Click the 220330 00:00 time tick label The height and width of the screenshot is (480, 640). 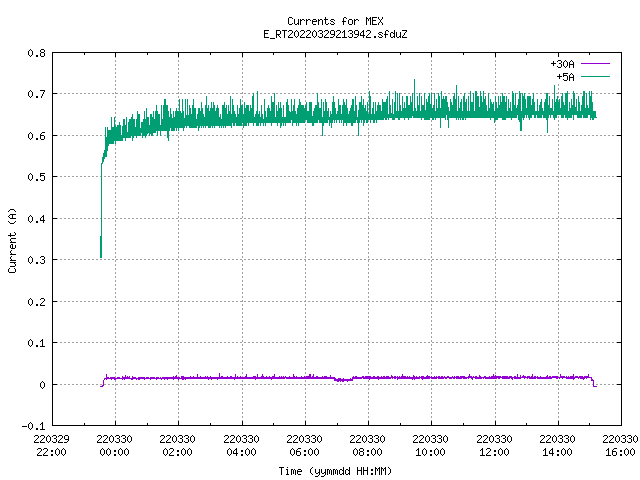[115, 446]
